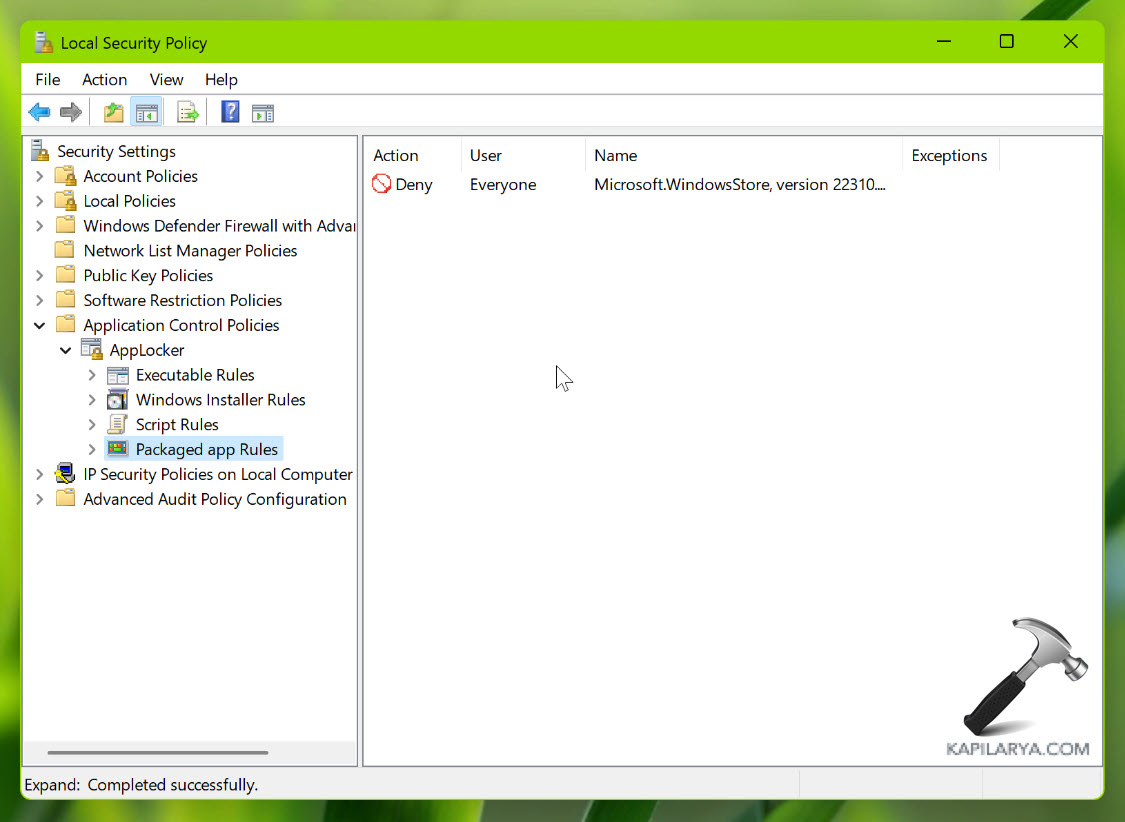Click the left pane horizontal scrollbar

[x=157, y=752]
